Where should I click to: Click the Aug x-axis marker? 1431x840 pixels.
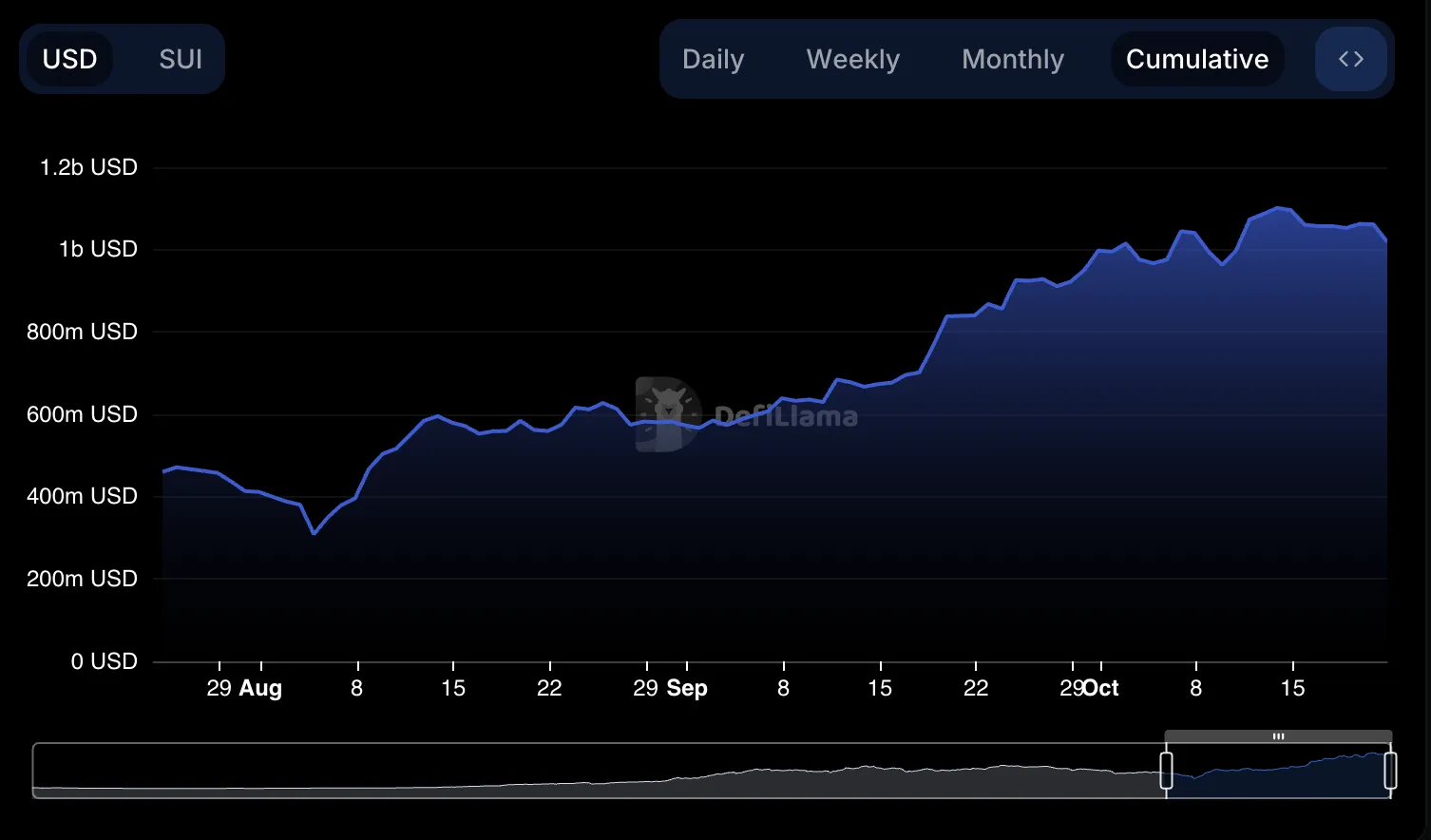click(x=260, y=688)
